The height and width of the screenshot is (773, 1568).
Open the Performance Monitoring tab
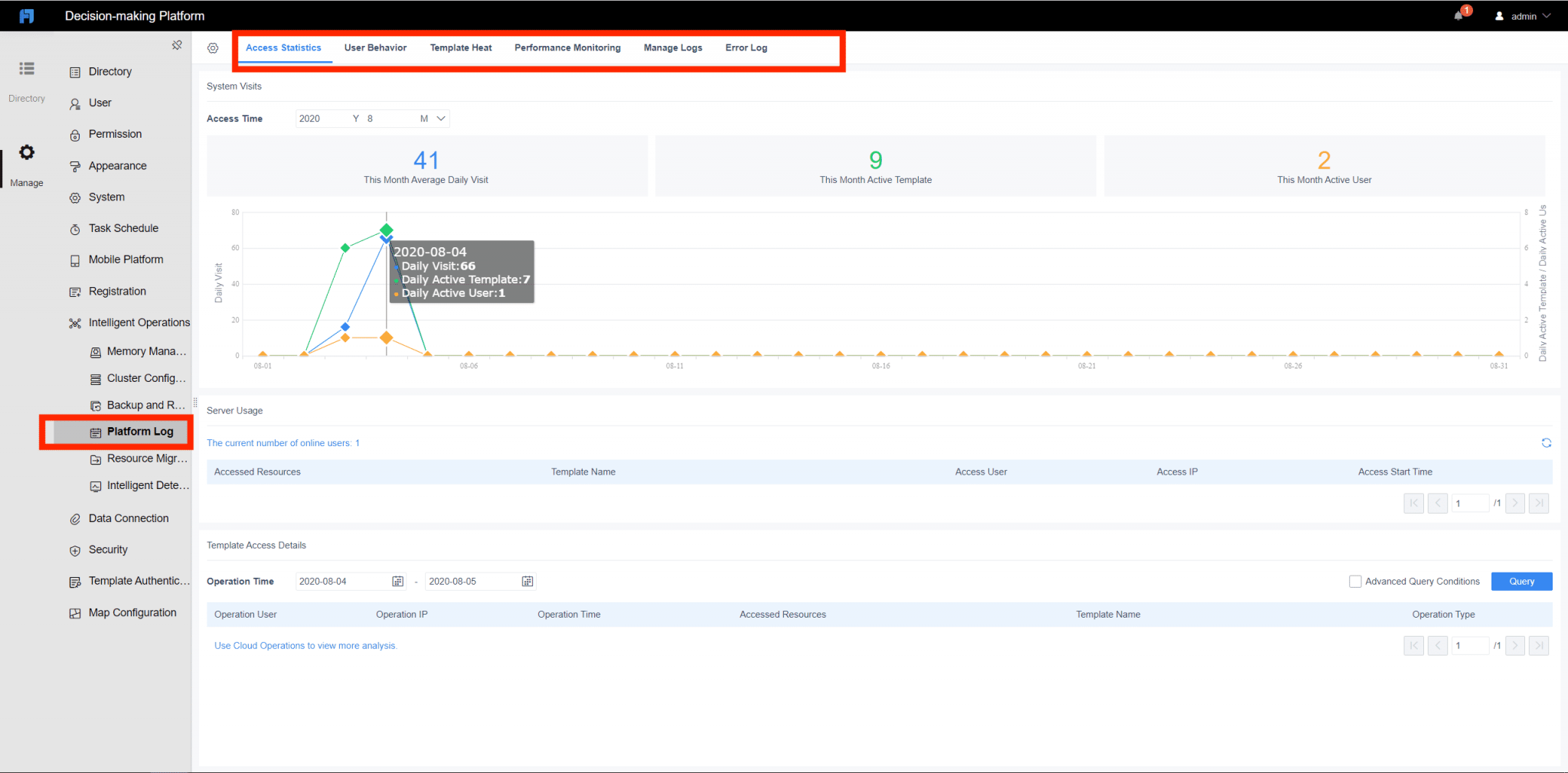pos(567,47)
